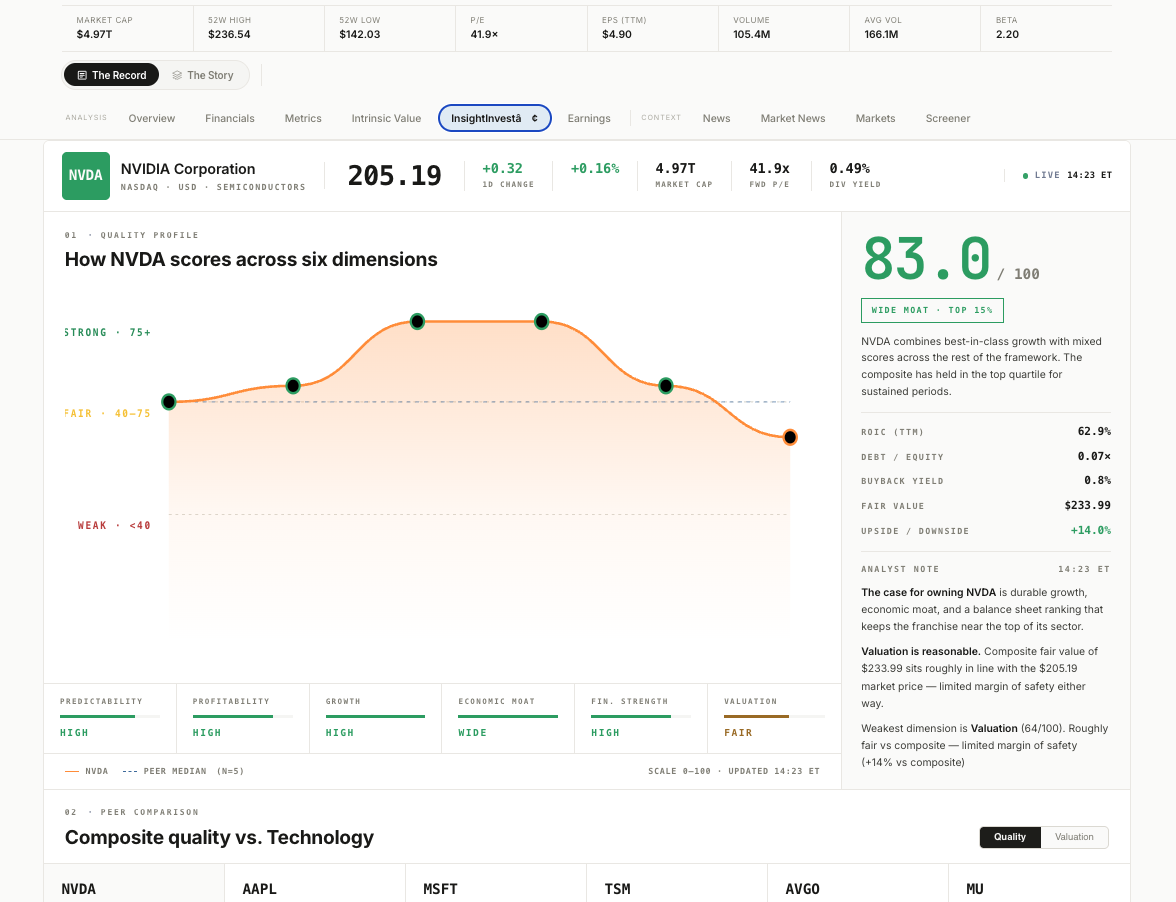Open the Intrinsic Value tab
Viewport: 1176px width, 902px height.
point(386,118)
